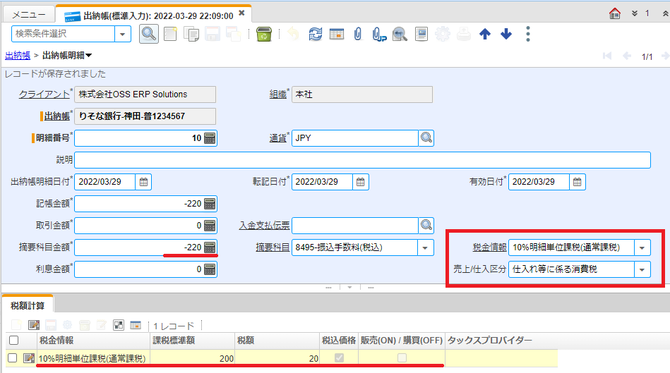Open the calculator for 取引金額 field

point(209,226)
